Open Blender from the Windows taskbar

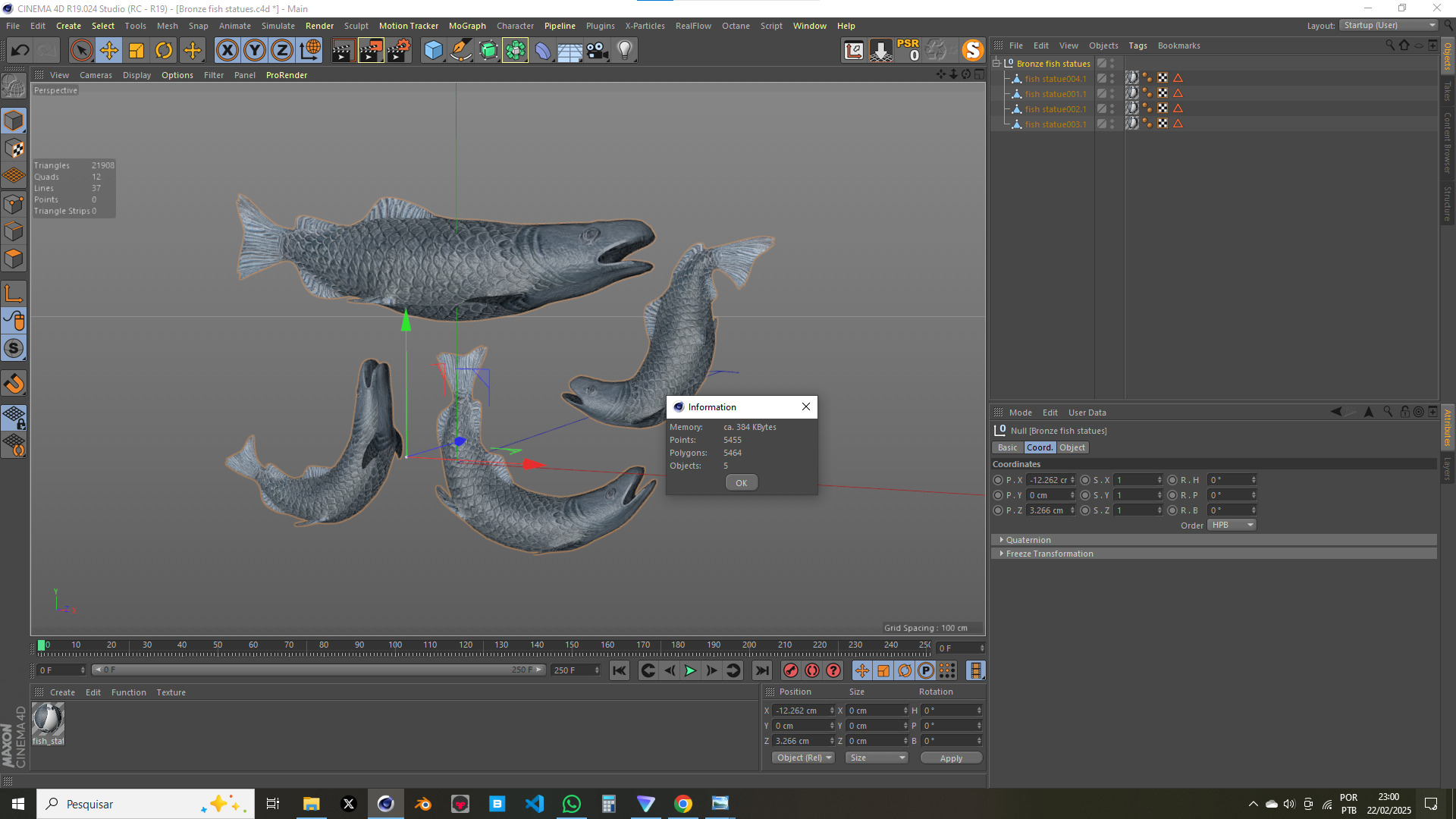point(423,804)
